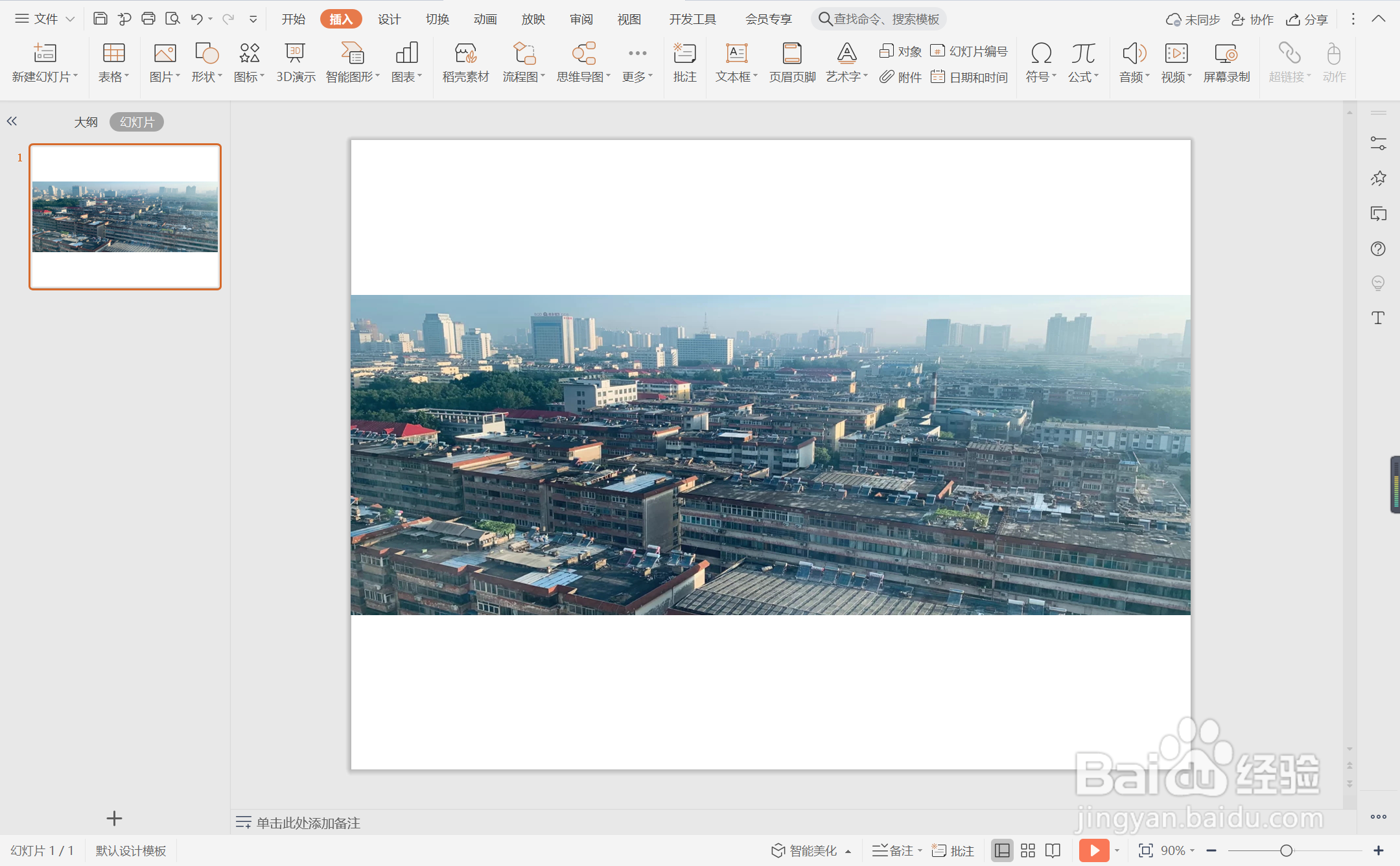
Task: Open the 开始 tab
Action: [293, 19]
